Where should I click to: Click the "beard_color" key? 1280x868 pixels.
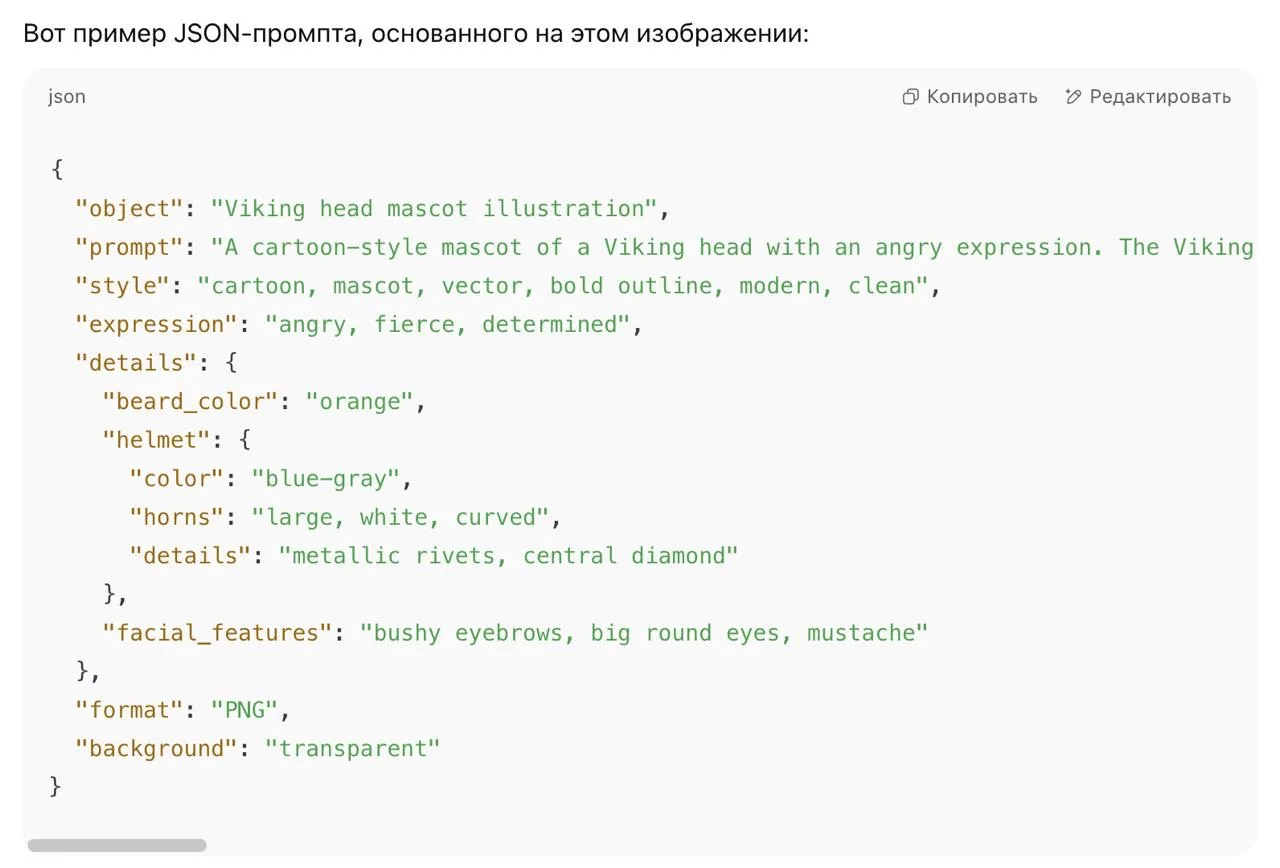pyautogui.click(x=189, y=402)
